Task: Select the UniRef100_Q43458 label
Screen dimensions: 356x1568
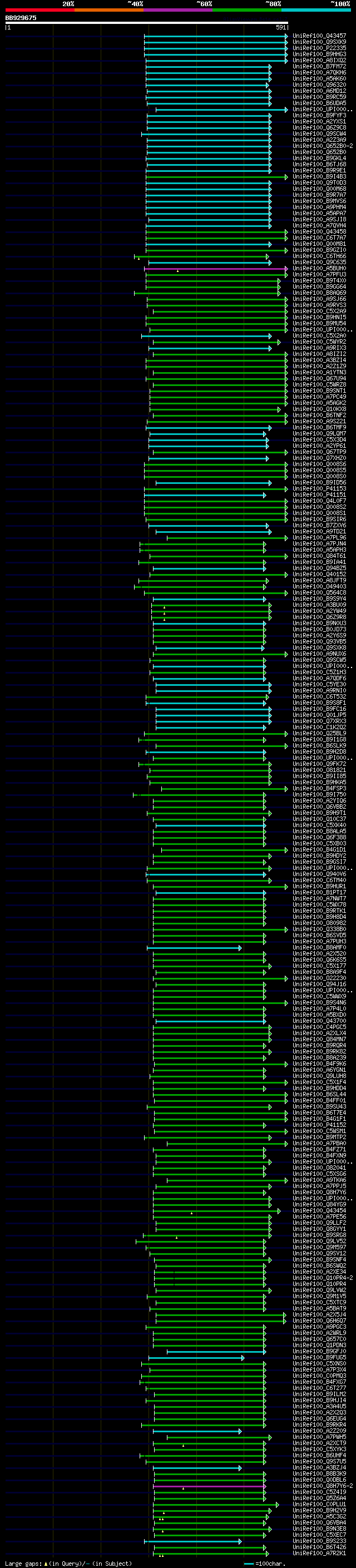Action: [319, 232]
